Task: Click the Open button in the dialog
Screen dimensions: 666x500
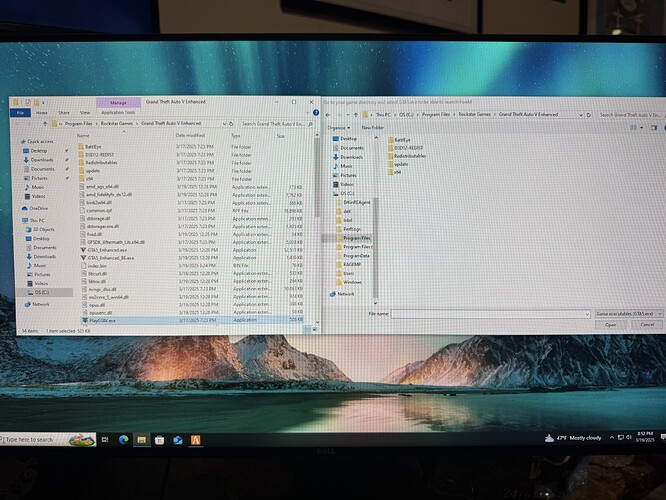Action: pos(610,325)
